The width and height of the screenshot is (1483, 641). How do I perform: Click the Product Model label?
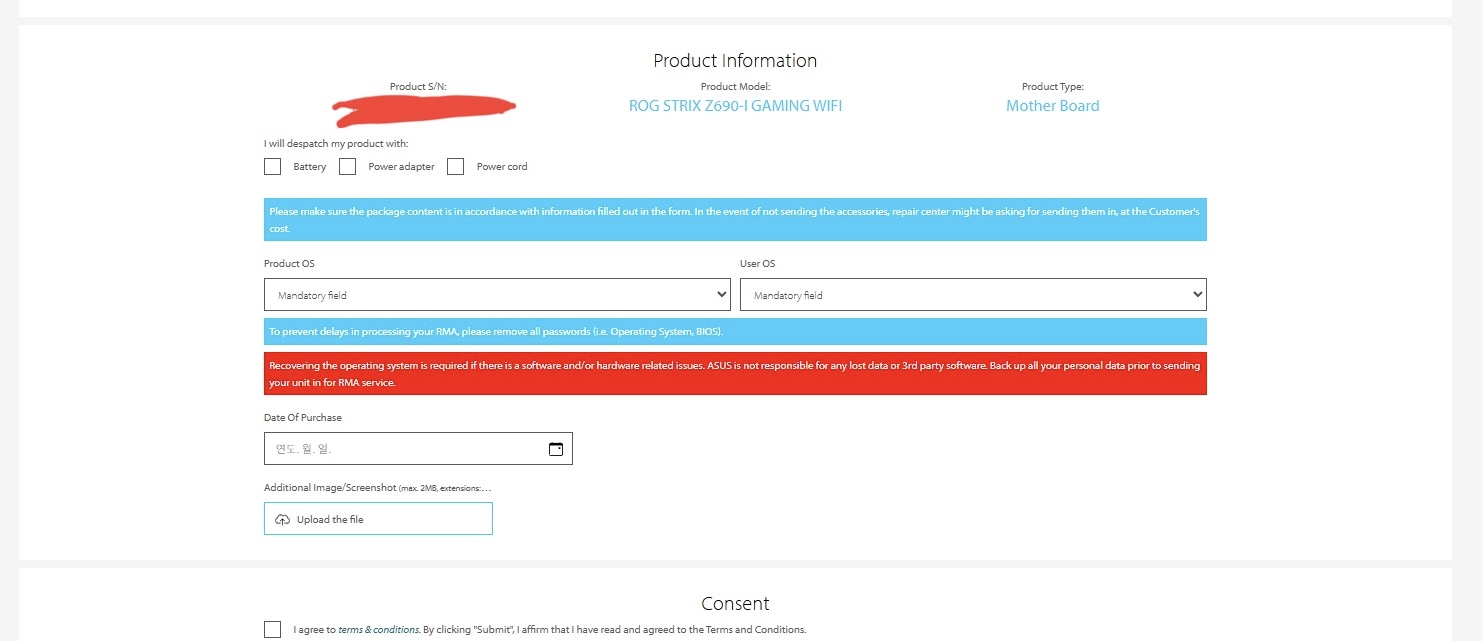pos(735,87)
